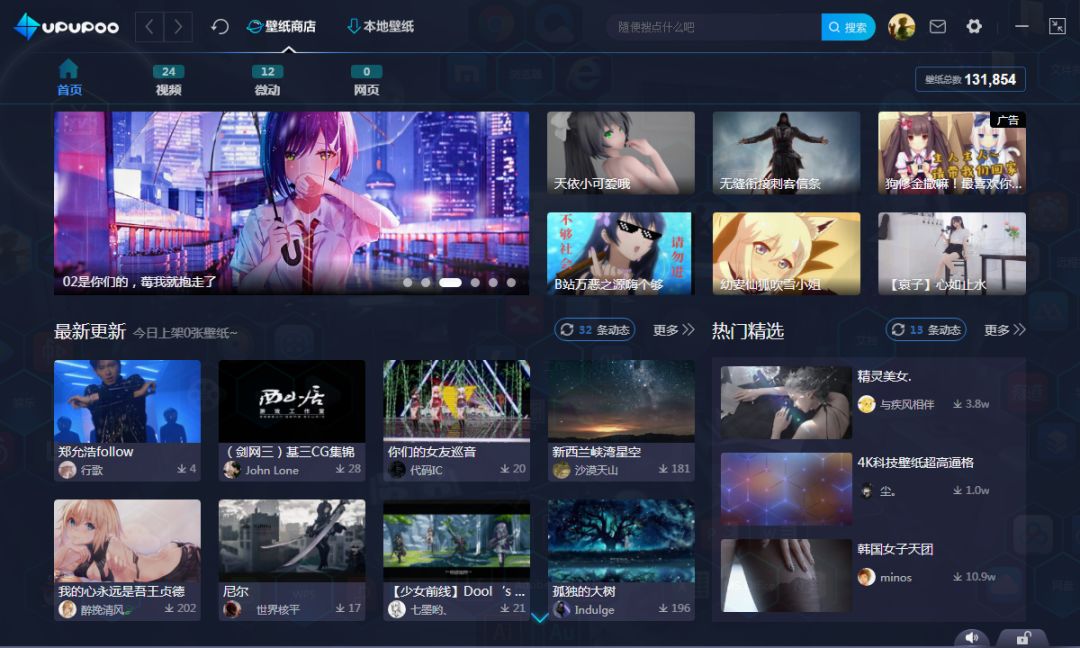Click uploader avatar of 七墨哟
The image size is (1080, 648).
(397, 609)
